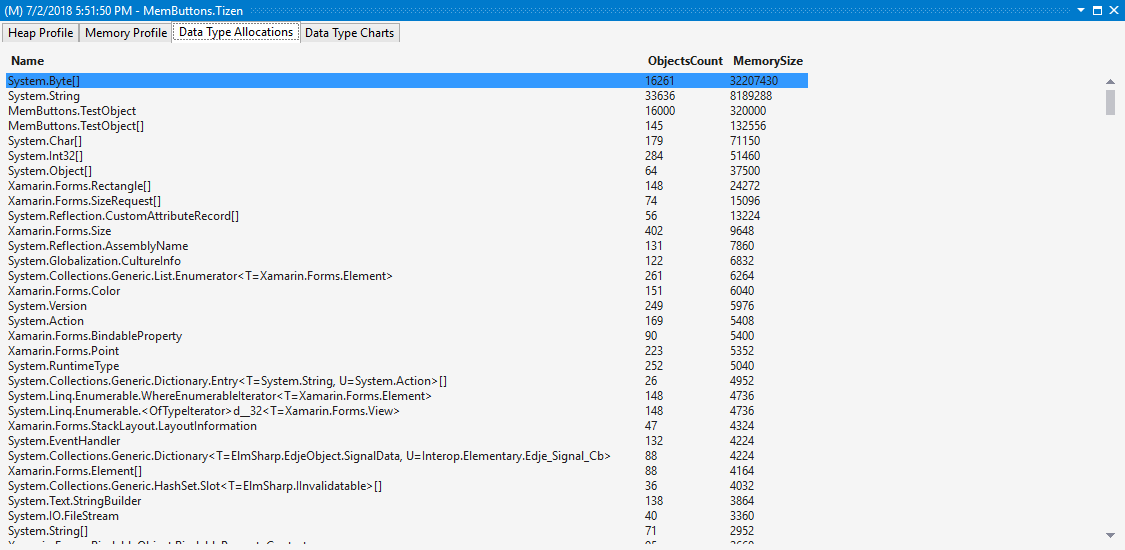This screenshot has height=550, width=1125.
Task: Switch to the Heap Profile tab
Action: coord(41,33)
